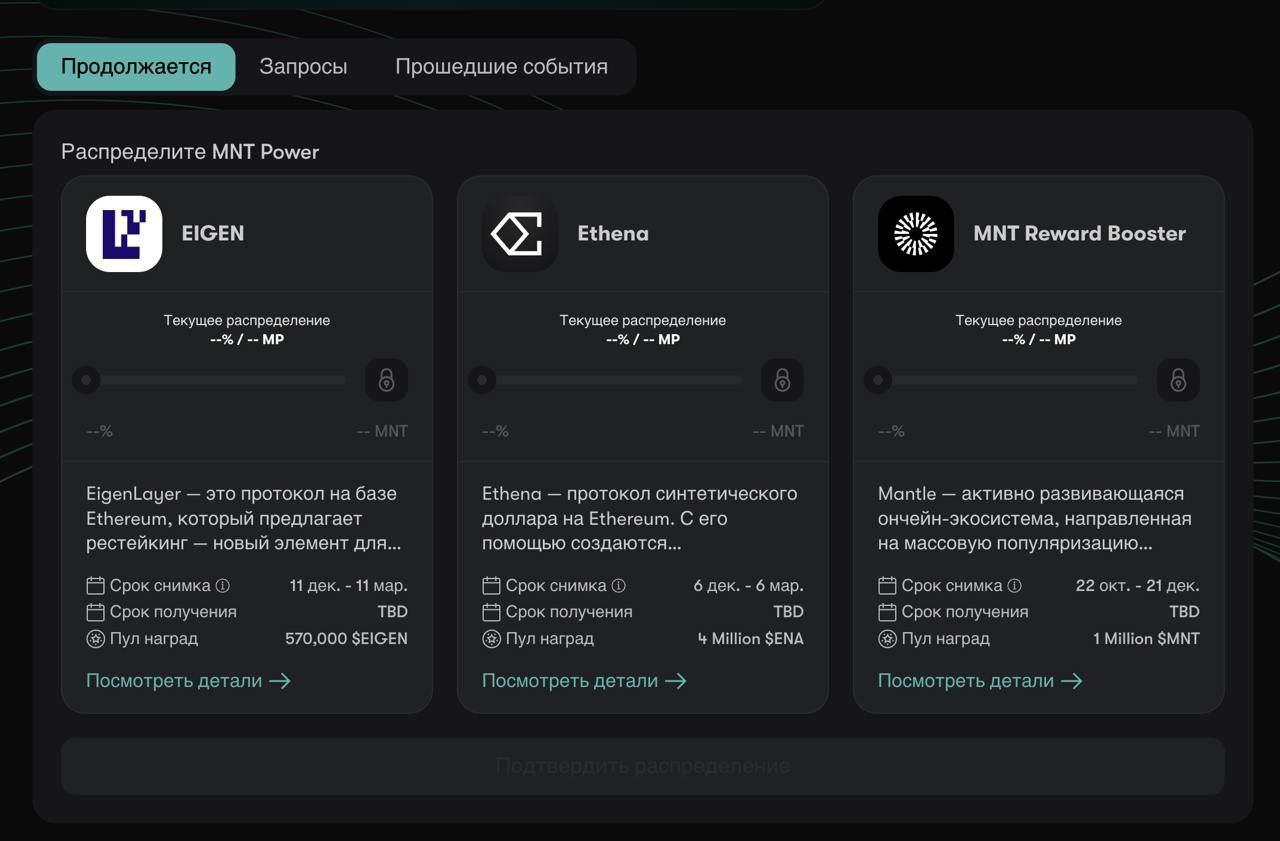The width and height of the screenshot is (1280, 841).
Task: Click the Ethena protocol description text
Action: (640, 519)
